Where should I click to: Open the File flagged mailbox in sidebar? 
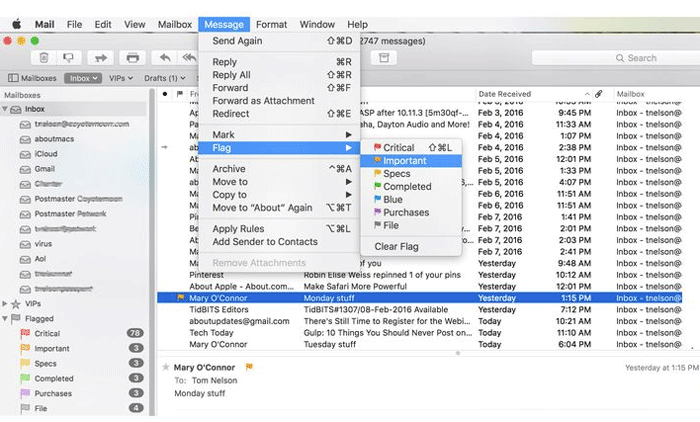pos(80,408)
